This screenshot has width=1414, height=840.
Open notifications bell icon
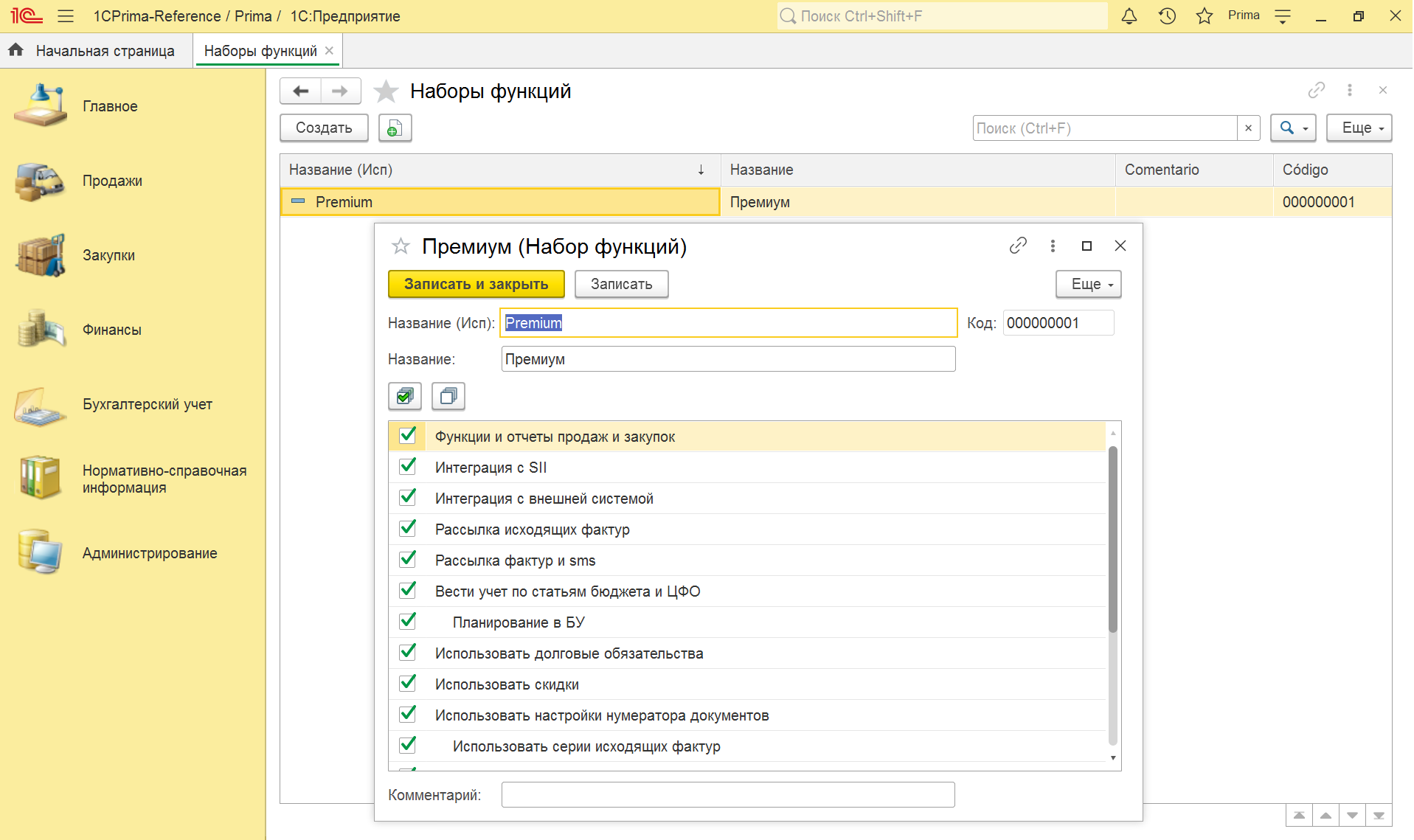1129,16
